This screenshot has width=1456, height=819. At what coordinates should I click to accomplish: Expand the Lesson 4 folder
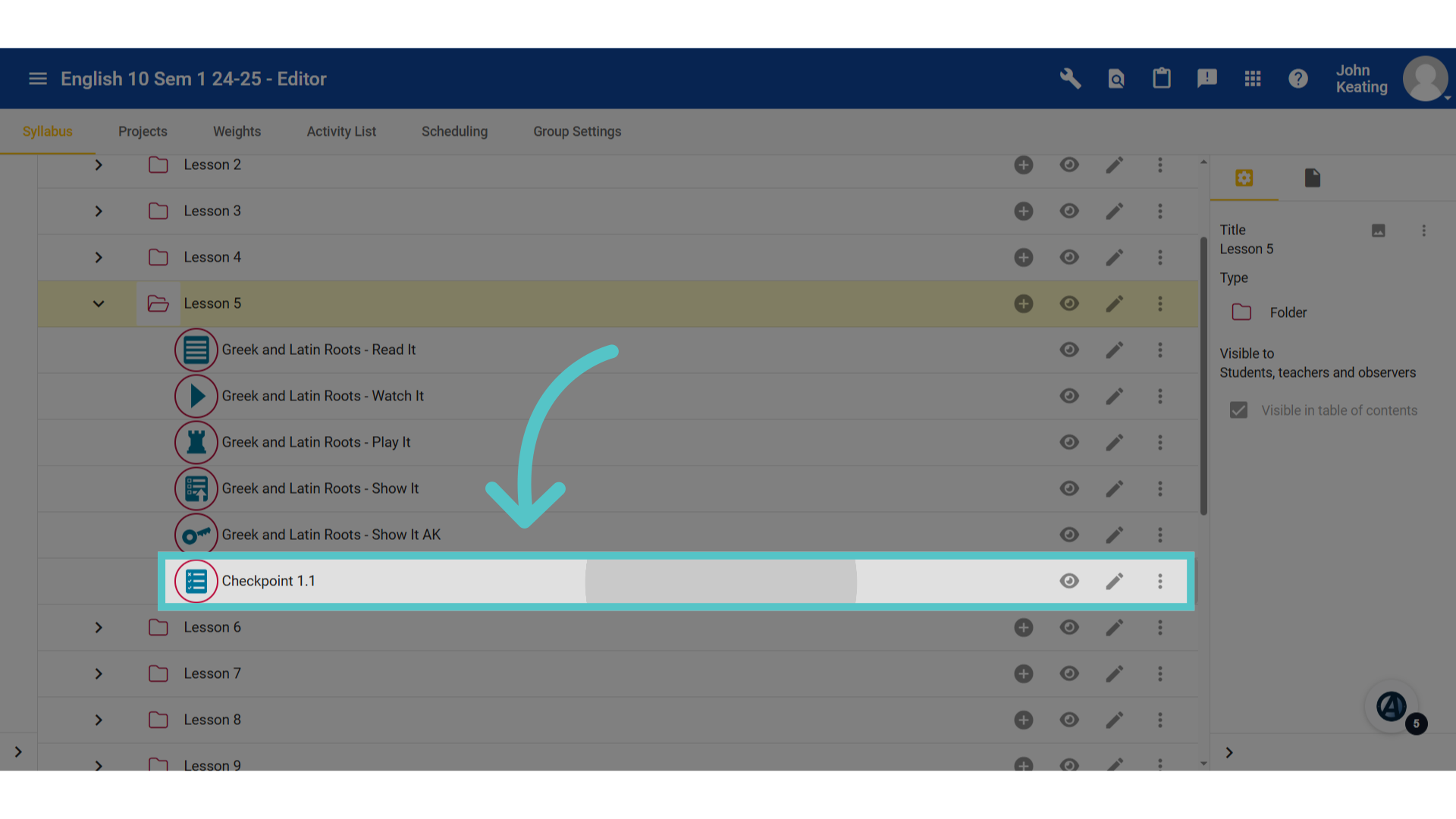click(x=99, y=257)
